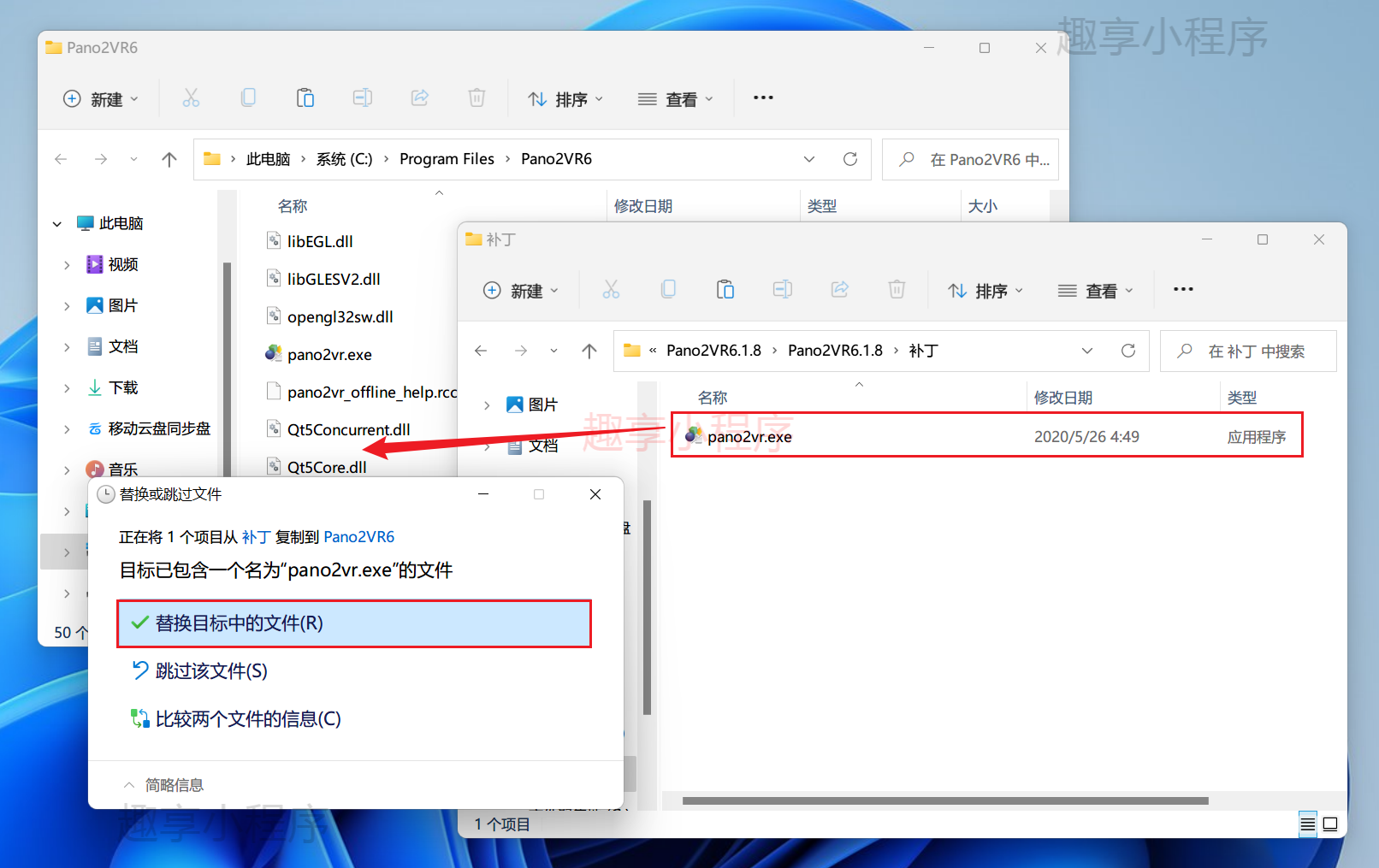1379x868 pixels.
Task: Refresh the Pano2VR6 folder view
Action: pos(850,159)
